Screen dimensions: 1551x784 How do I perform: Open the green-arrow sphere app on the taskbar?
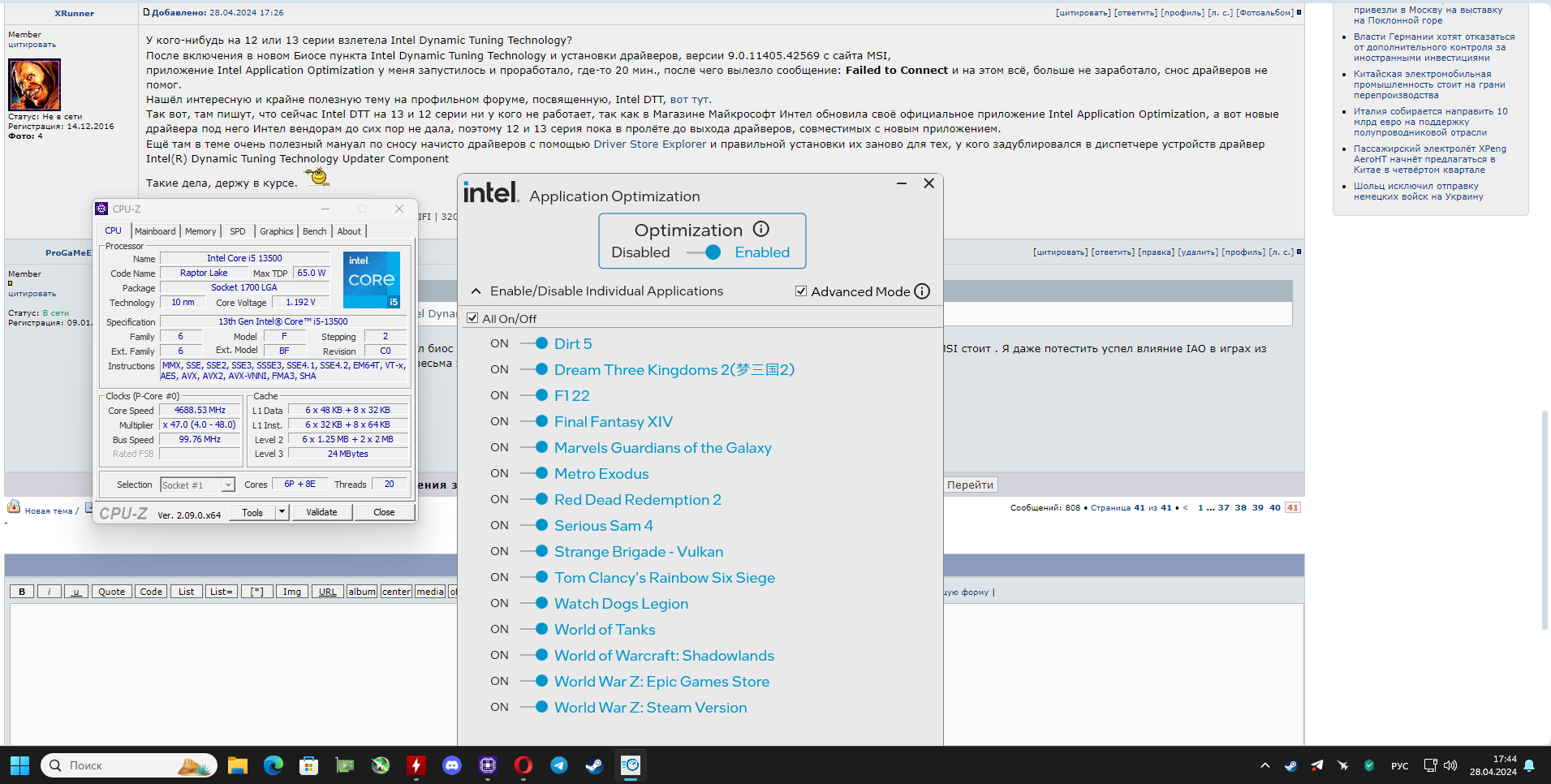pos(381,765)
